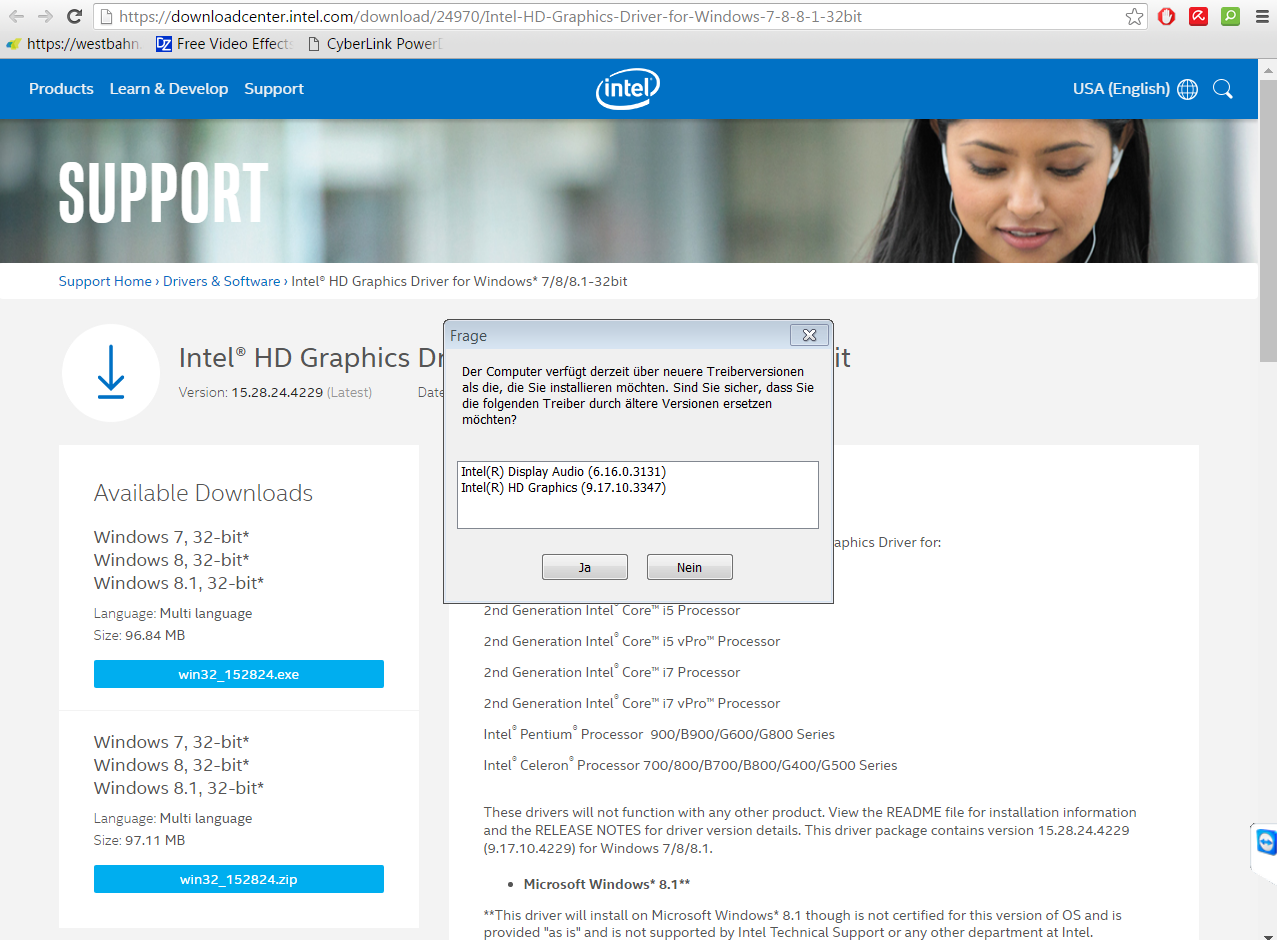Image resolution: width=1277 pixels, height=940 pixels.
Task: Reload the page with the refresh icon
Action: click(74, 17)
